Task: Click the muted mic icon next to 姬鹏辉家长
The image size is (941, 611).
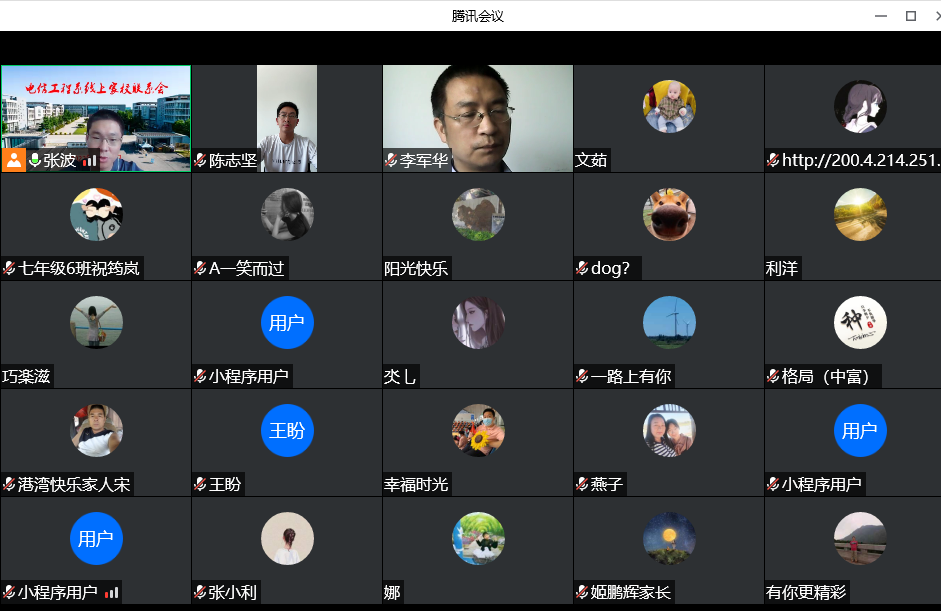Action: tap(582, 592)
